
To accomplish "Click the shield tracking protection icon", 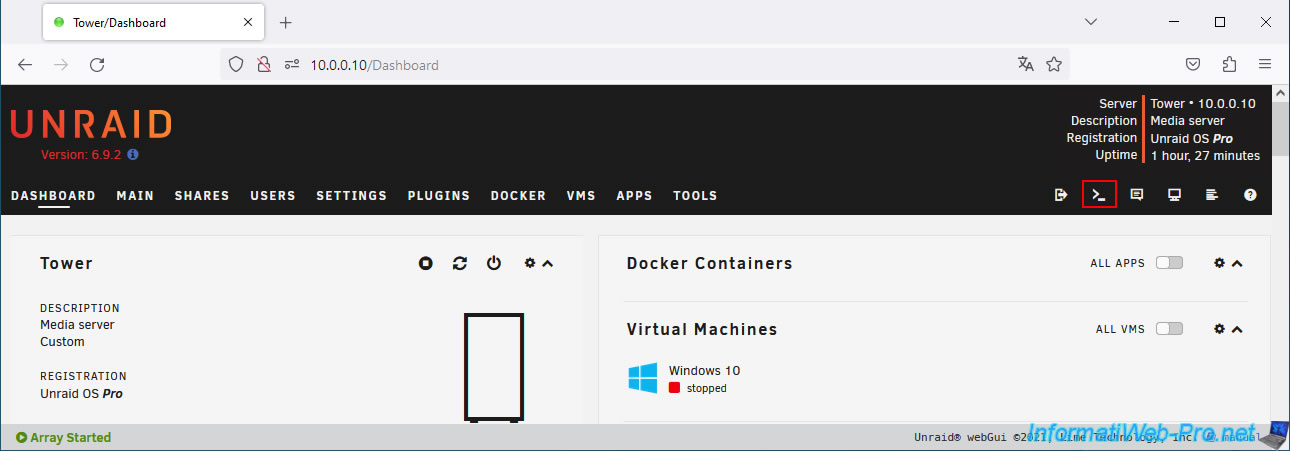I will click(x=236, y=64).
